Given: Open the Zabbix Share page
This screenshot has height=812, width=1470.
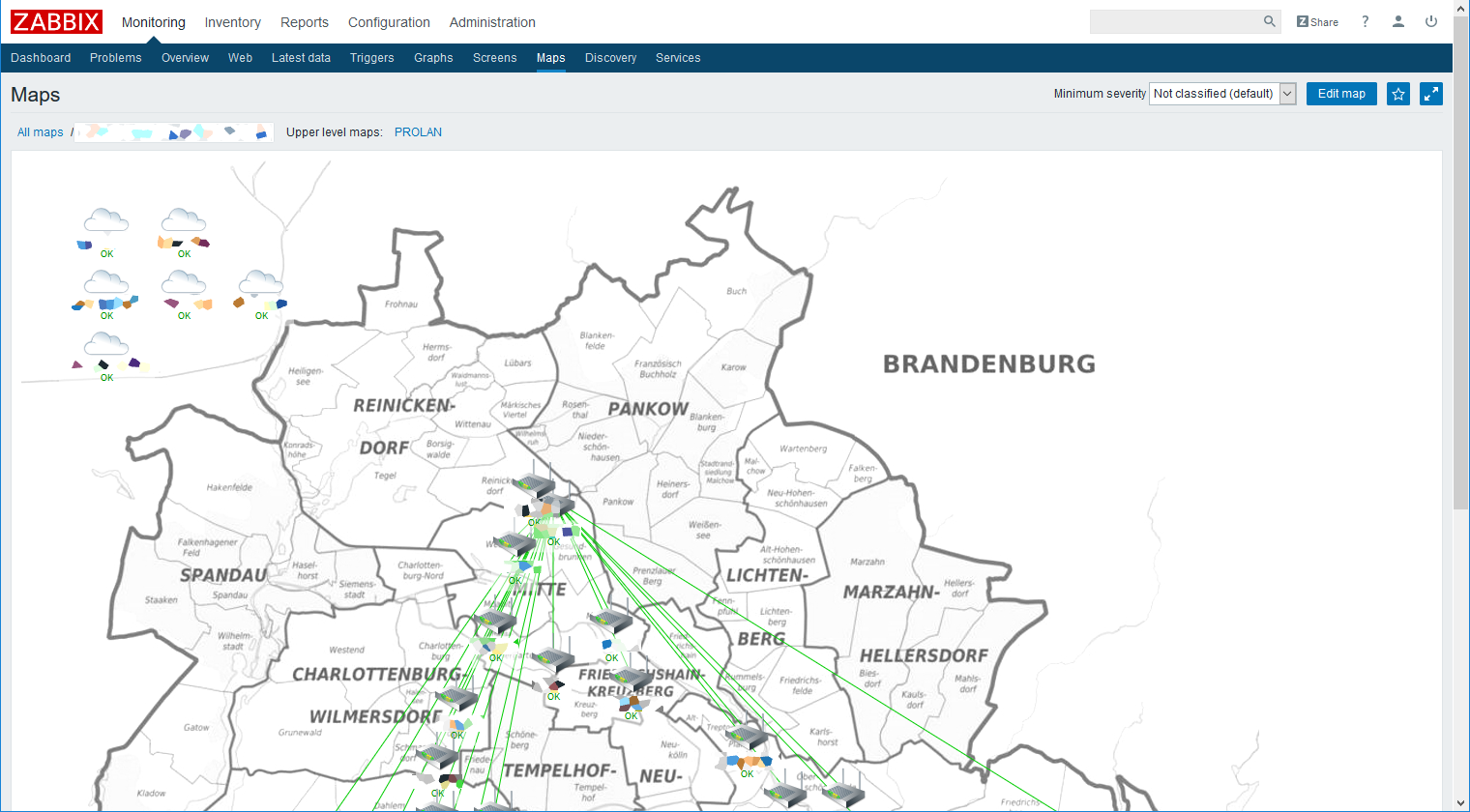Looking at the screenshot, I should pos(1317,22).
